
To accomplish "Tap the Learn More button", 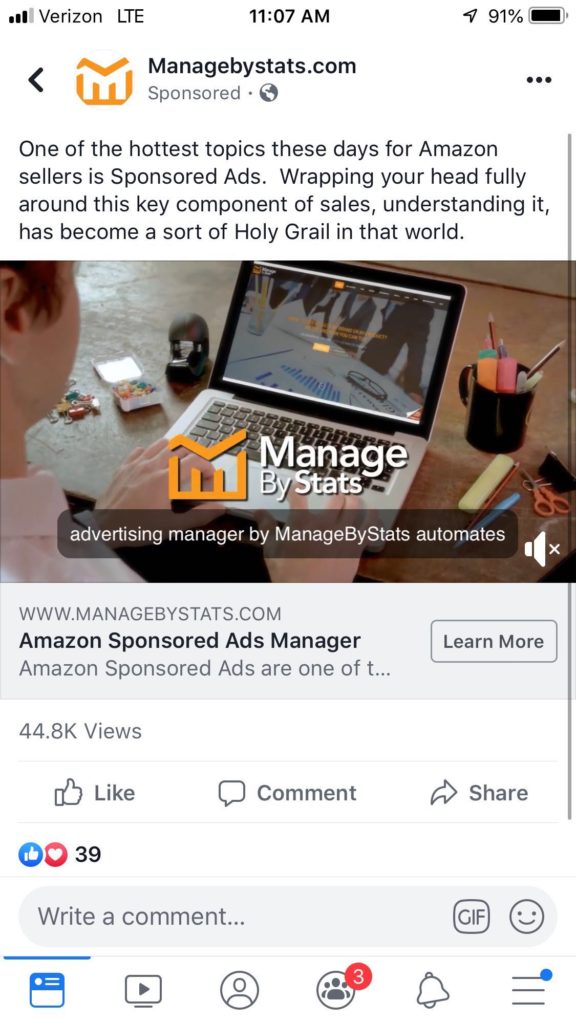I will (493, 641).
